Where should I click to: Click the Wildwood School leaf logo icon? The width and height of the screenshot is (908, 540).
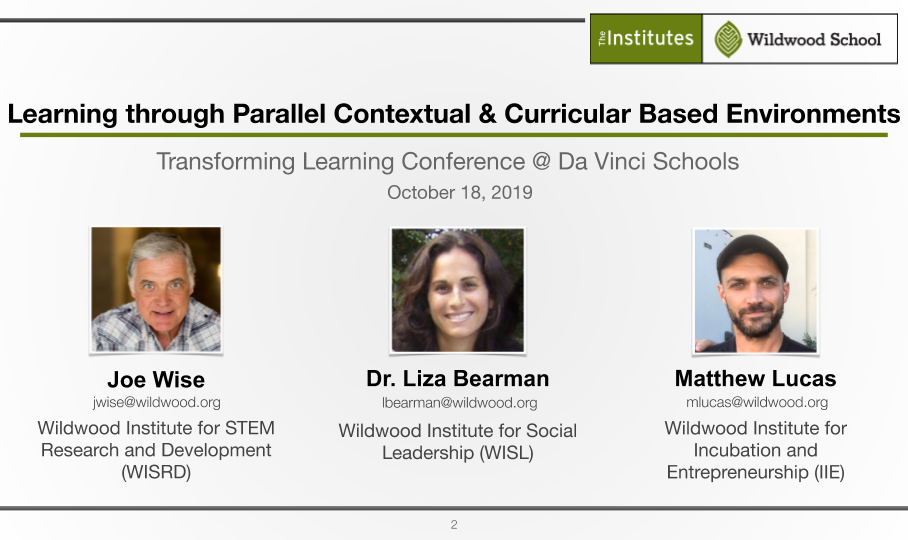[x=728, y=39]
